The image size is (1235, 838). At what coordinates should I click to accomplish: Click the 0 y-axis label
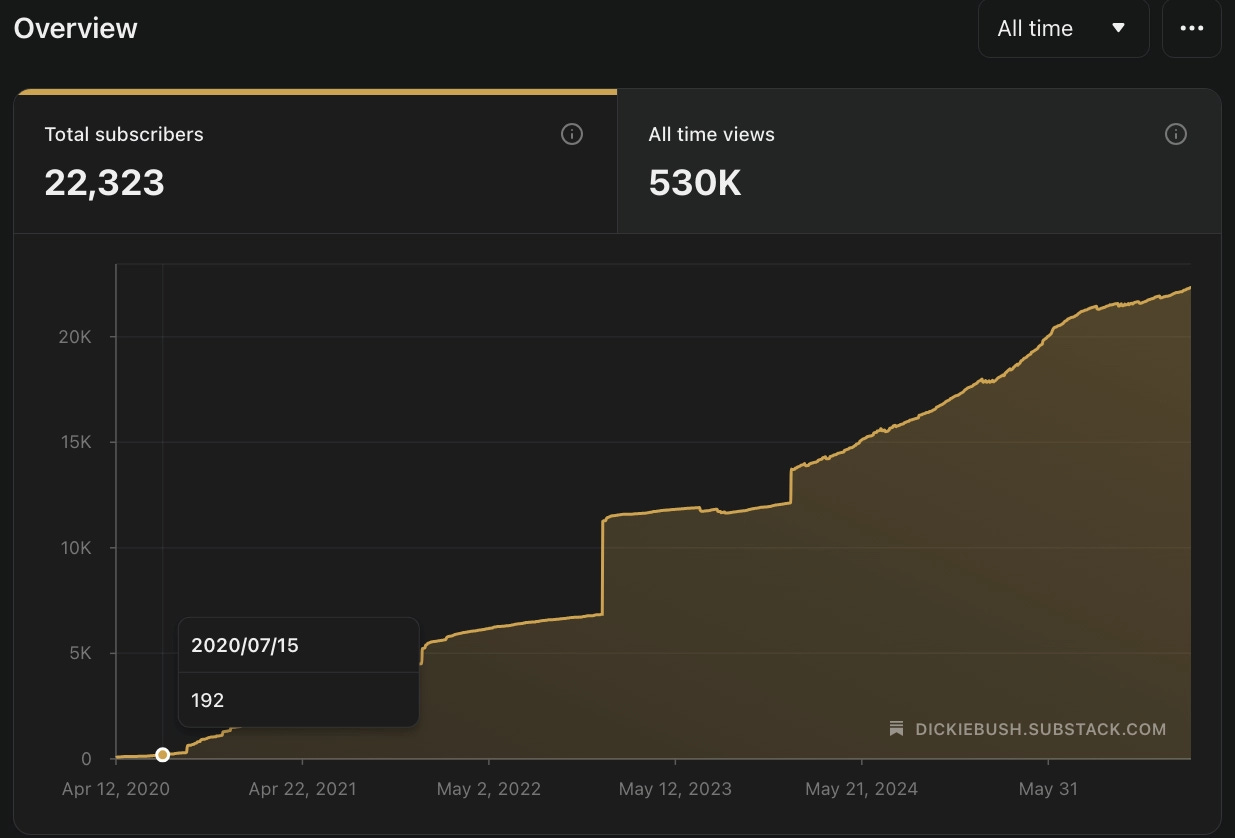(x=86, y=759)
